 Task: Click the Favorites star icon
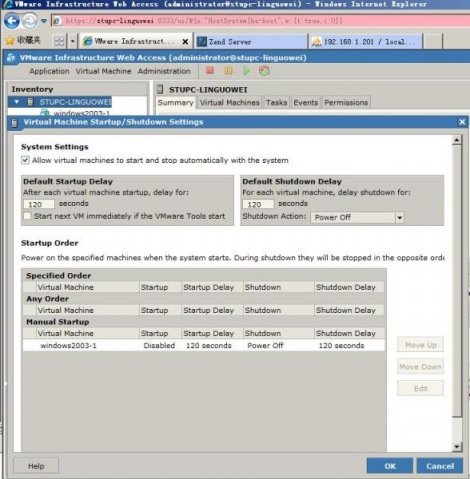tap(10, 41)
